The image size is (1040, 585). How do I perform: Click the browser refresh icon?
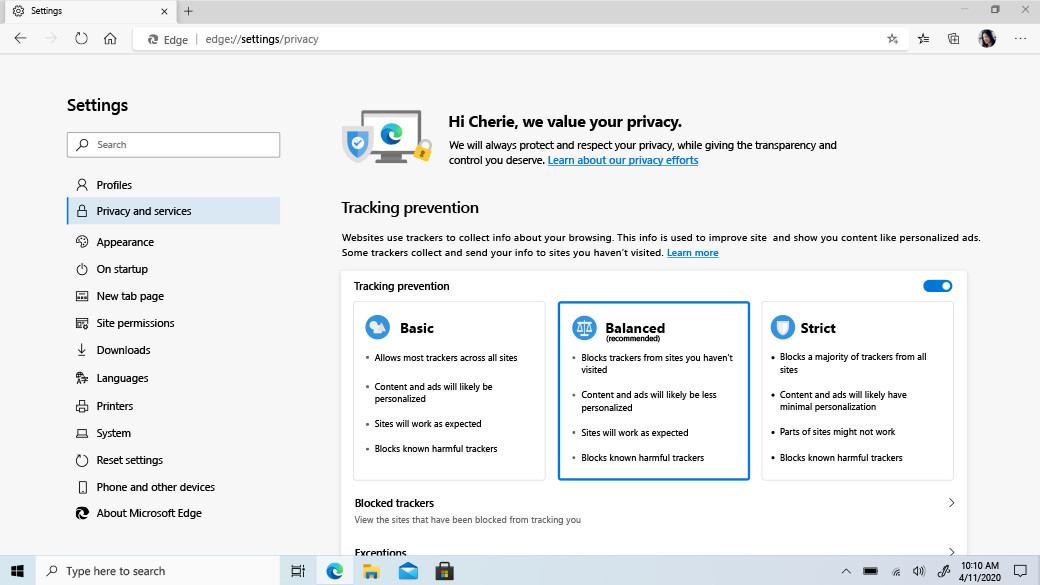(81, 38)
